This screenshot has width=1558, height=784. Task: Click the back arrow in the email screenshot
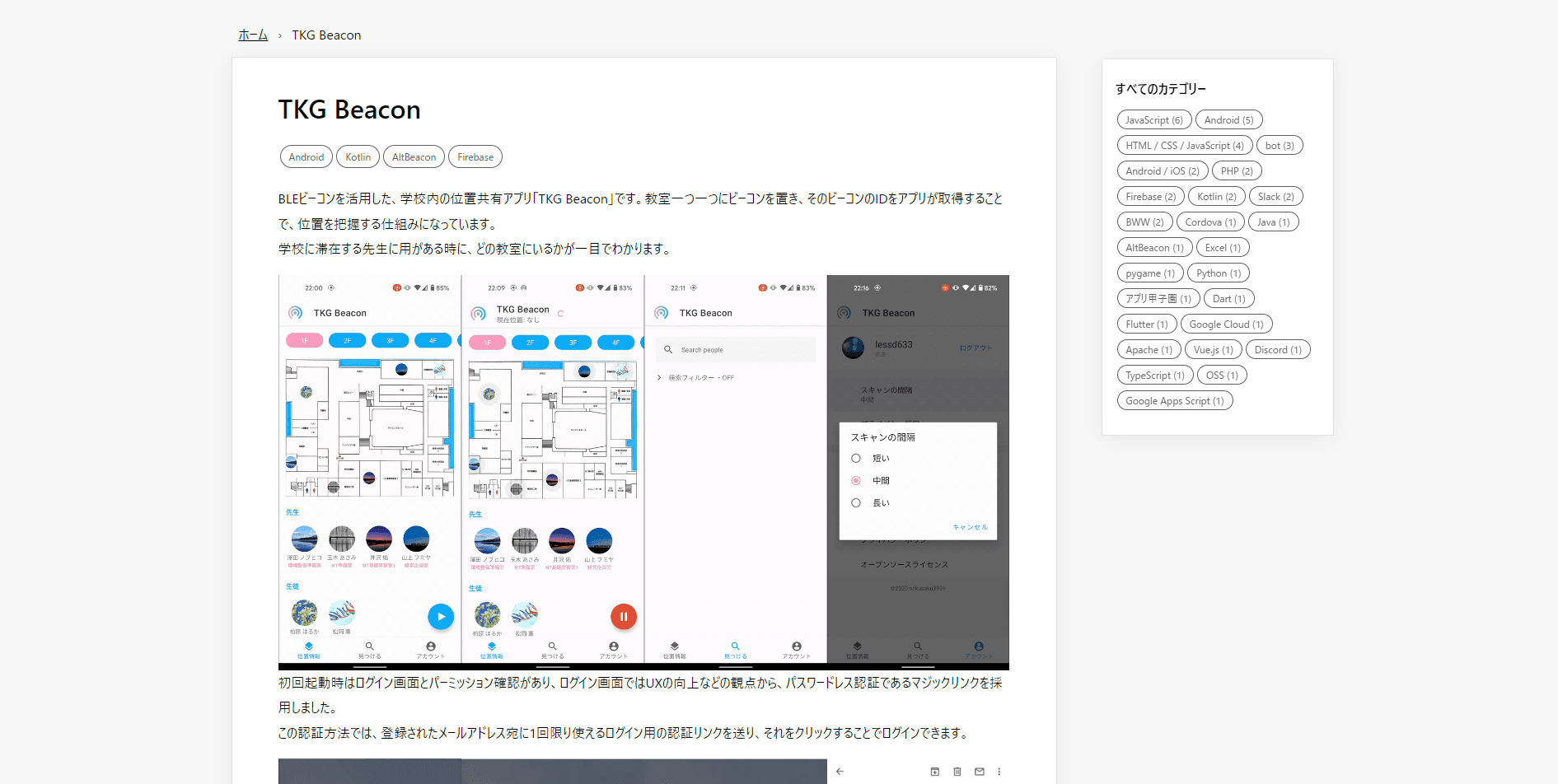point(840,772)
